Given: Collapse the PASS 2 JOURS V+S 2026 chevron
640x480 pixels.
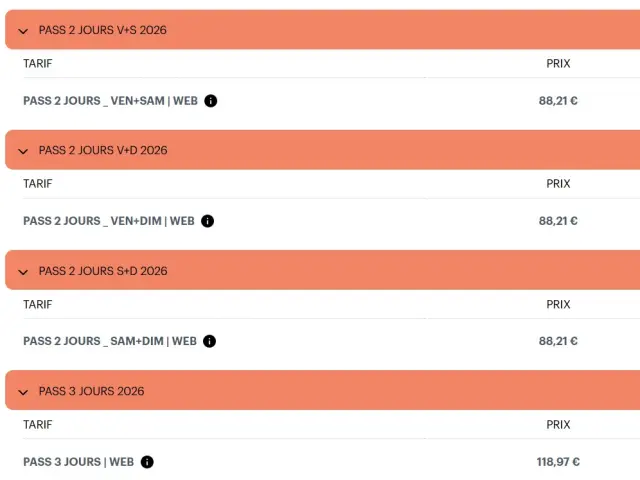Looking at the screenshot, I should click(x=23, y=31).
